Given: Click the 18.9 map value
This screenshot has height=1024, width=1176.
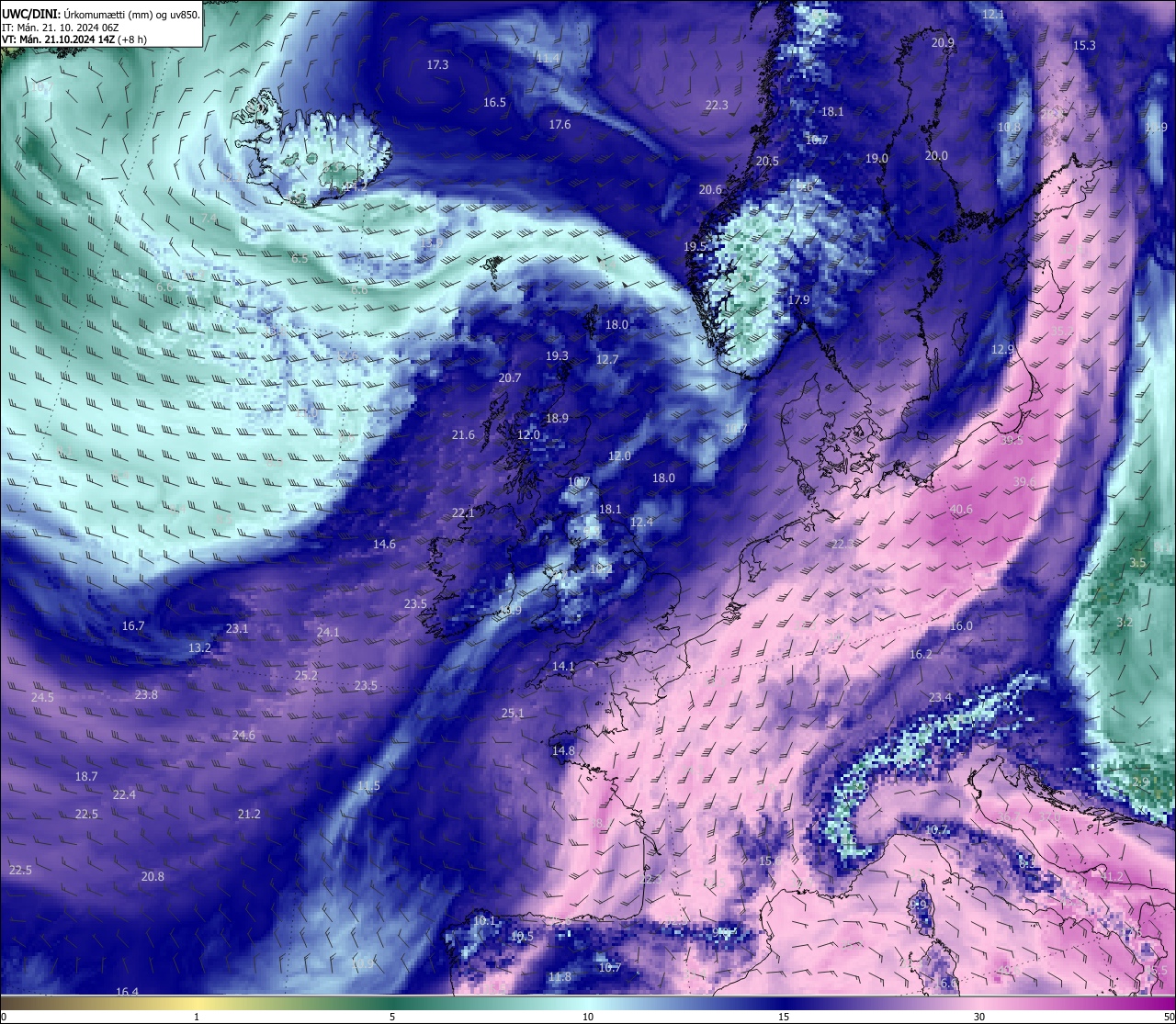Looking at the screenshot, I should coord(557,419).
